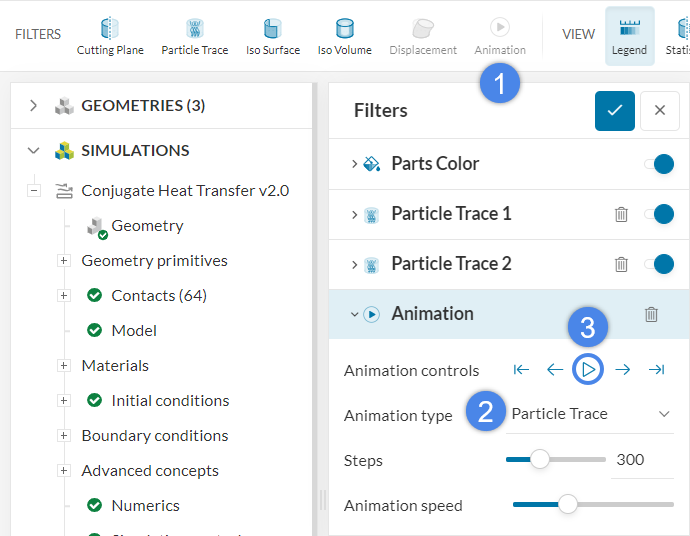Image resolution: width=690 pixels, height=536 pixels.
Task: Select Initial conditions item
Action: [x=170, y=401]
